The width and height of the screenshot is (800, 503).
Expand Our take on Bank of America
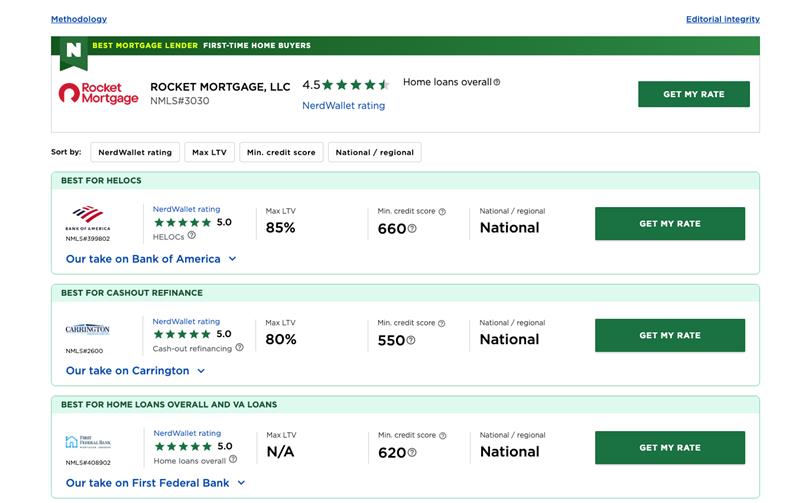pyautogui.click(x=151, y=259)
